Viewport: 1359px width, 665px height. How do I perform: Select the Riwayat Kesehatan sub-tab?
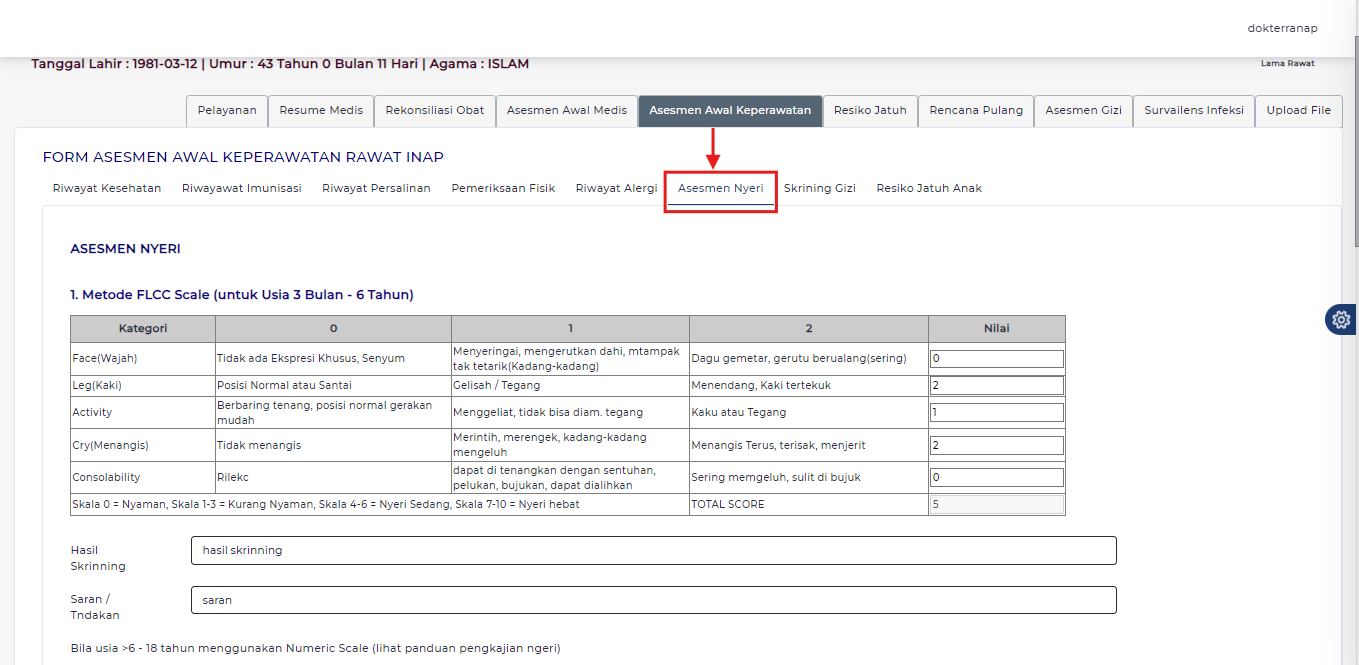[107, 188]
